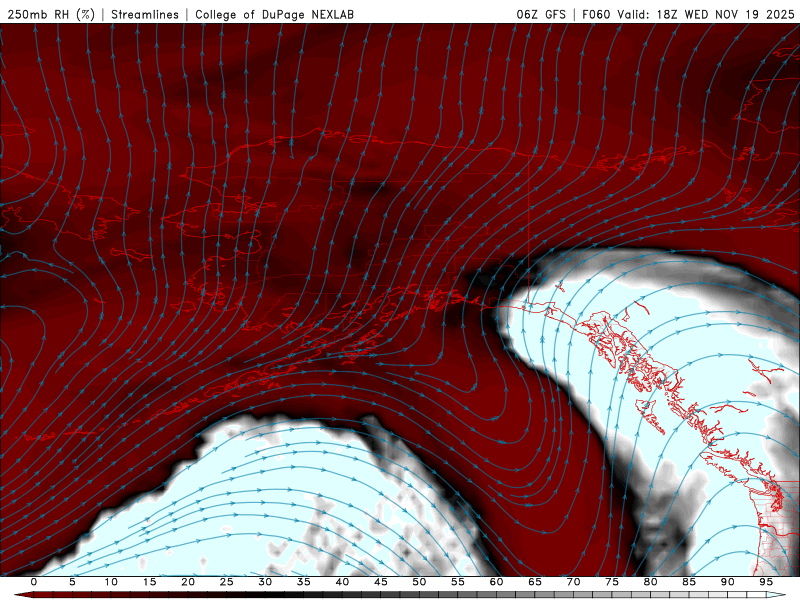Click the '60' colorbar tick label
Viewport: 800px width, 600px height.
pos(496,582)
